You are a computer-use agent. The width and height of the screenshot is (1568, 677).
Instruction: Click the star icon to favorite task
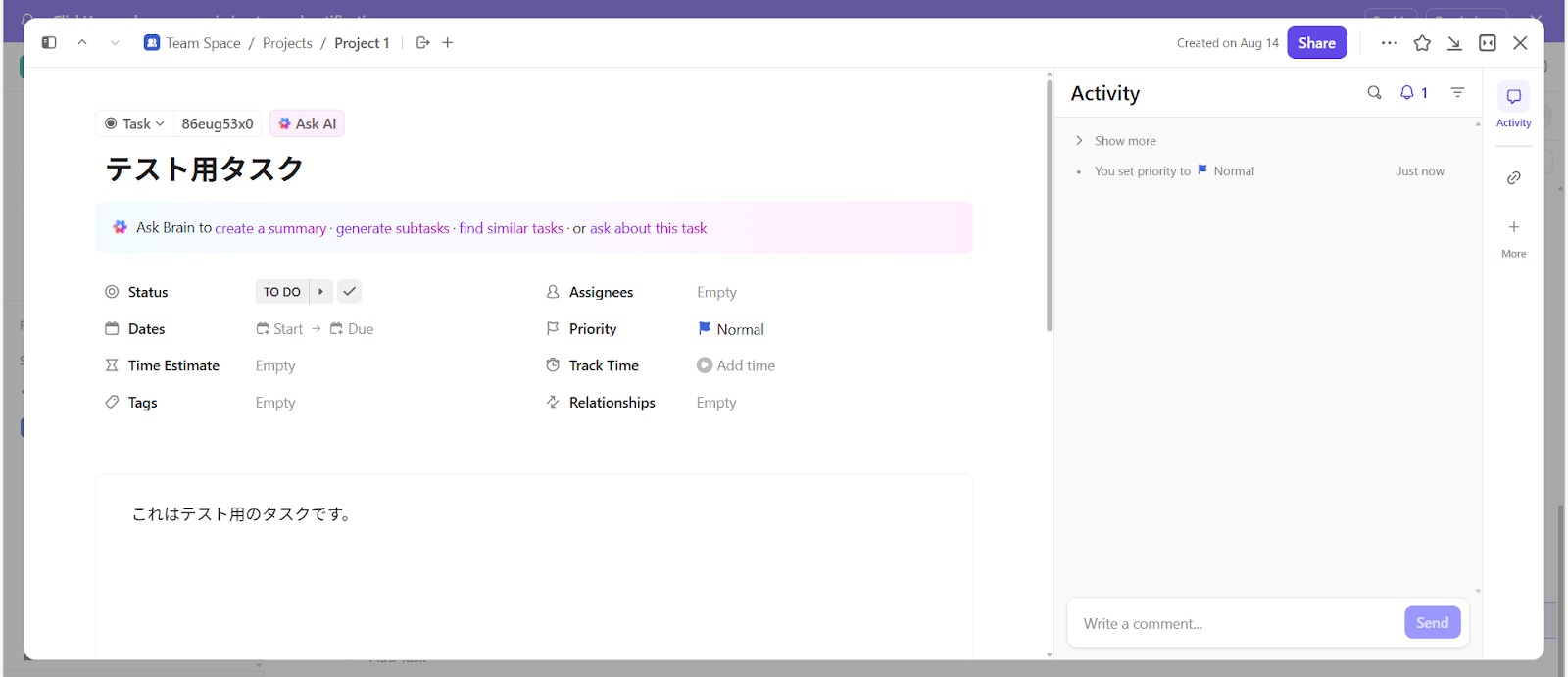click(1422, 43)
